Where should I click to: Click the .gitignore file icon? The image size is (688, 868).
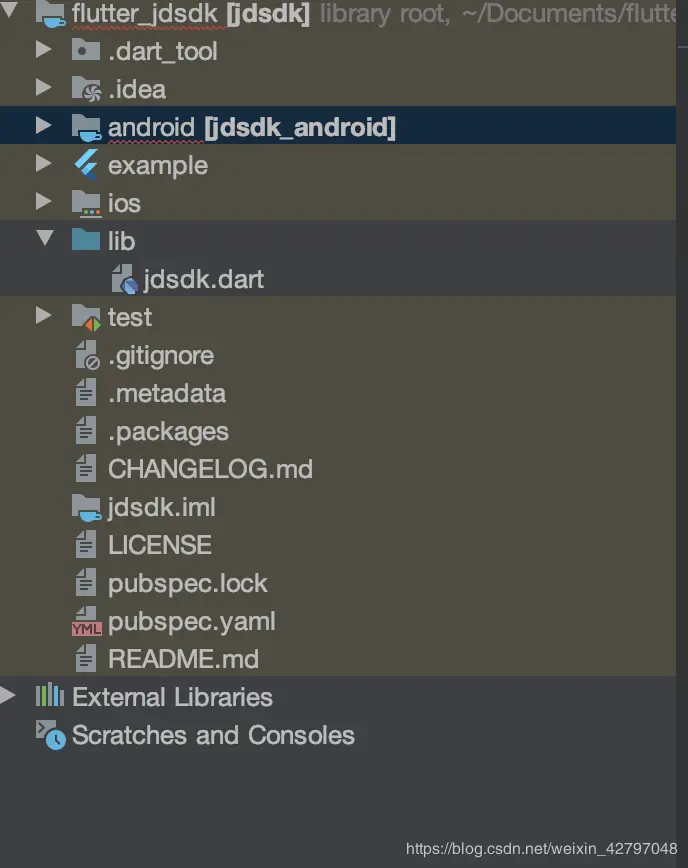click(87, 356)
